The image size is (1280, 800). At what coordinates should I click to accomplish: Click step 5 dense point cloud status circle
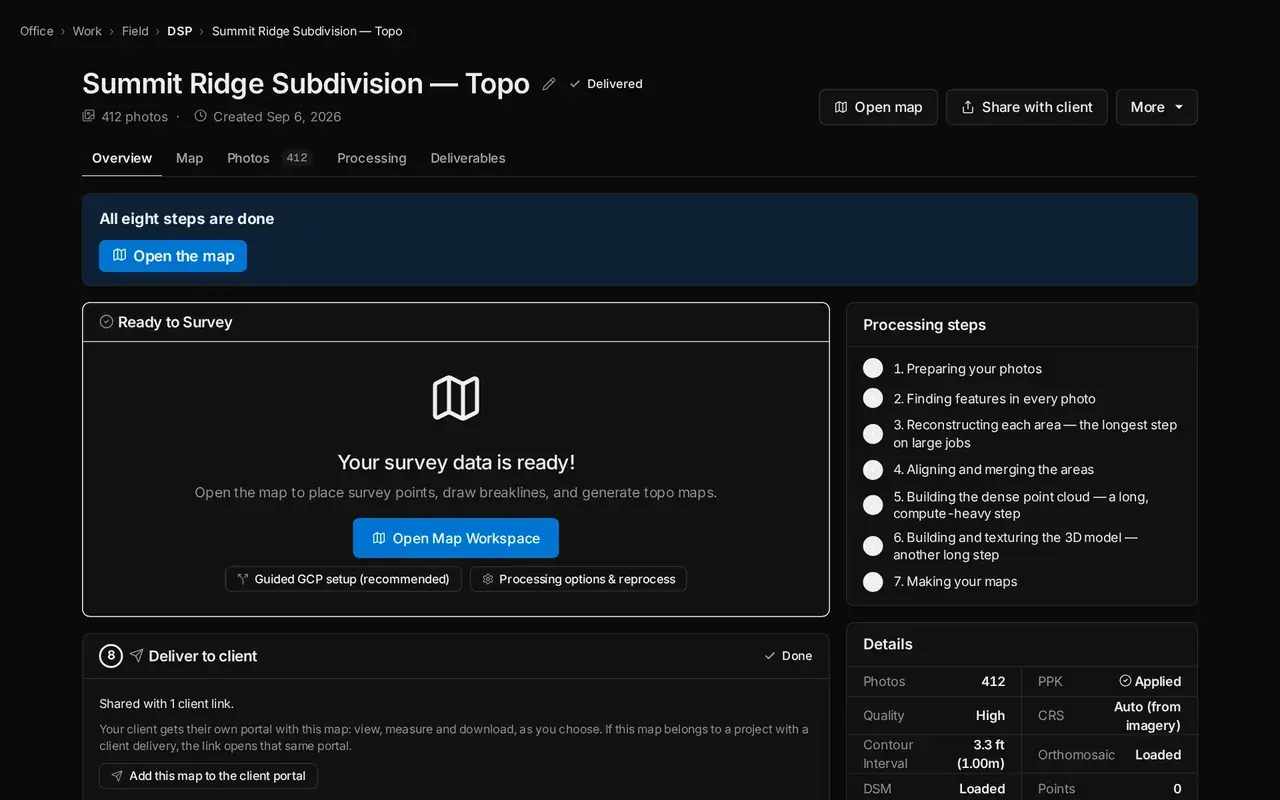[873, 505]
